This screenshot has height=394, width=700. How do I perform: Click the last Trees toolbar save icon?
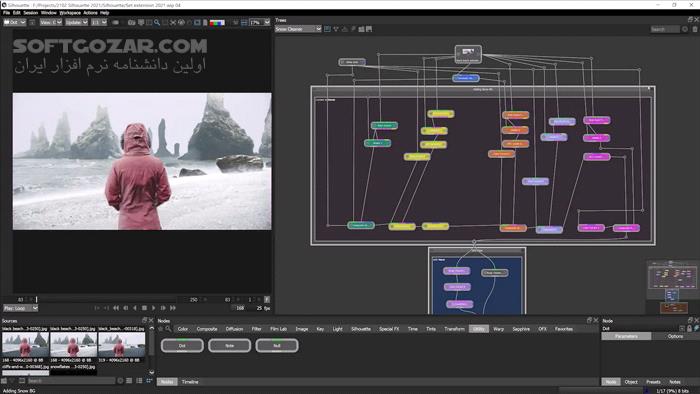pyautogui.click(x=369, y=29)
